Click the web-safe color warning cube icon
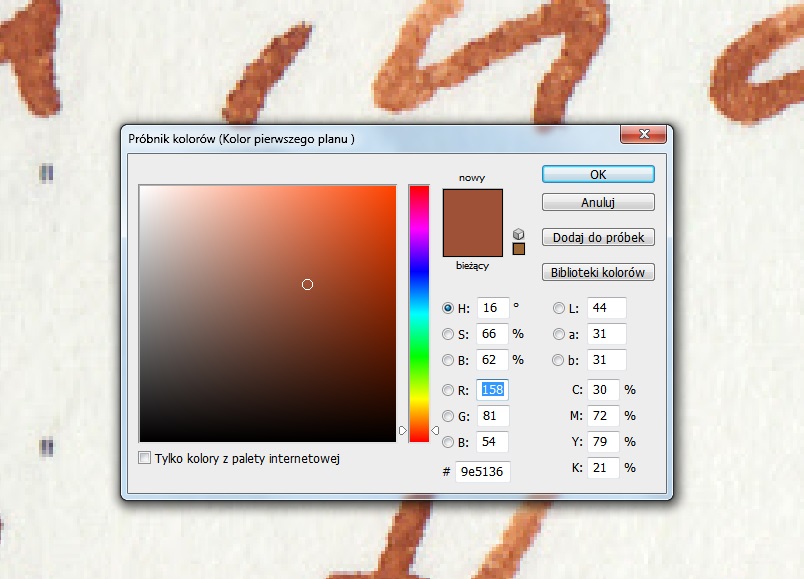This screenshot has height=579, width=804. click(x=518, y=234)
